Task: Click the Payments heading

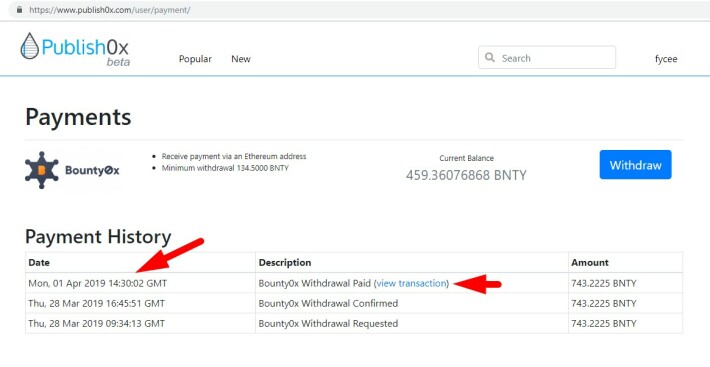Action: coord(78,117)
